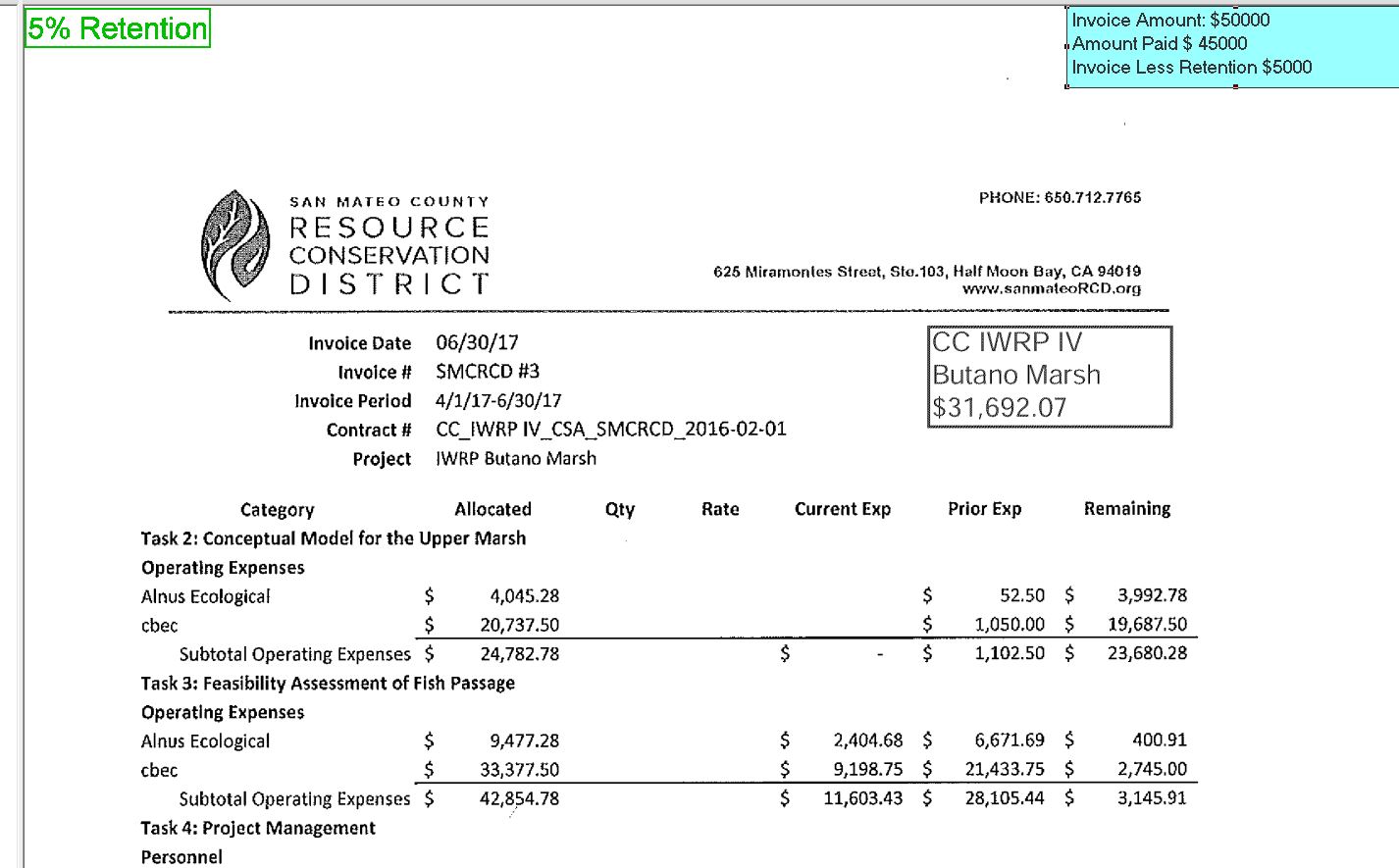The height and width of the screenshot is (868, 1399).
Task: Click the current expense 9,198.75
Action: [867, 770]
